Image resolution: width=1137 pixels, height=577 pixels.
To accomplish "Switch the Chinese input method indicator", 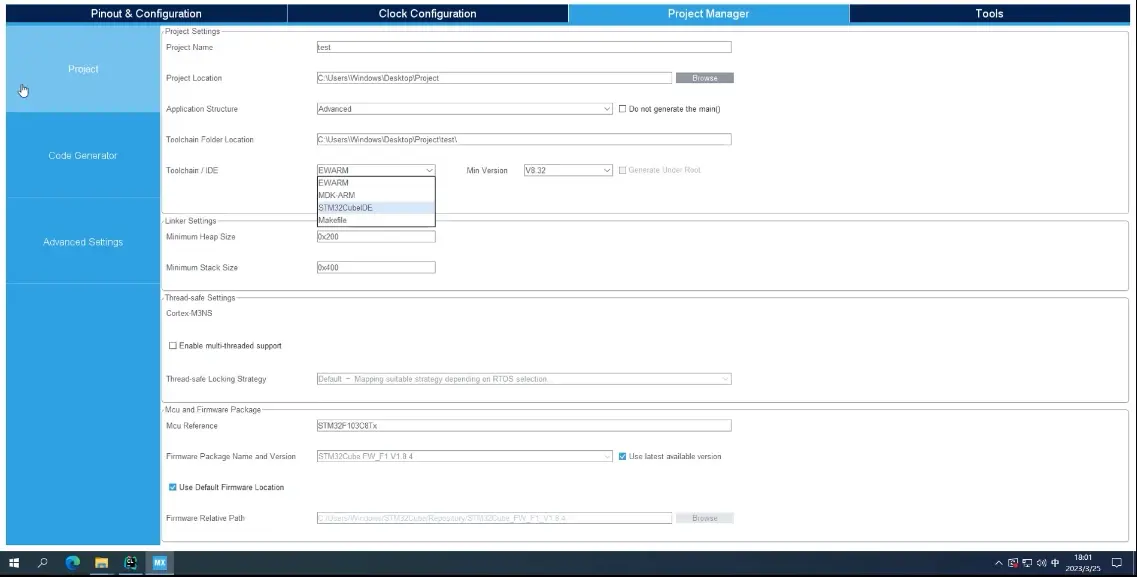I will (1055, 563).
